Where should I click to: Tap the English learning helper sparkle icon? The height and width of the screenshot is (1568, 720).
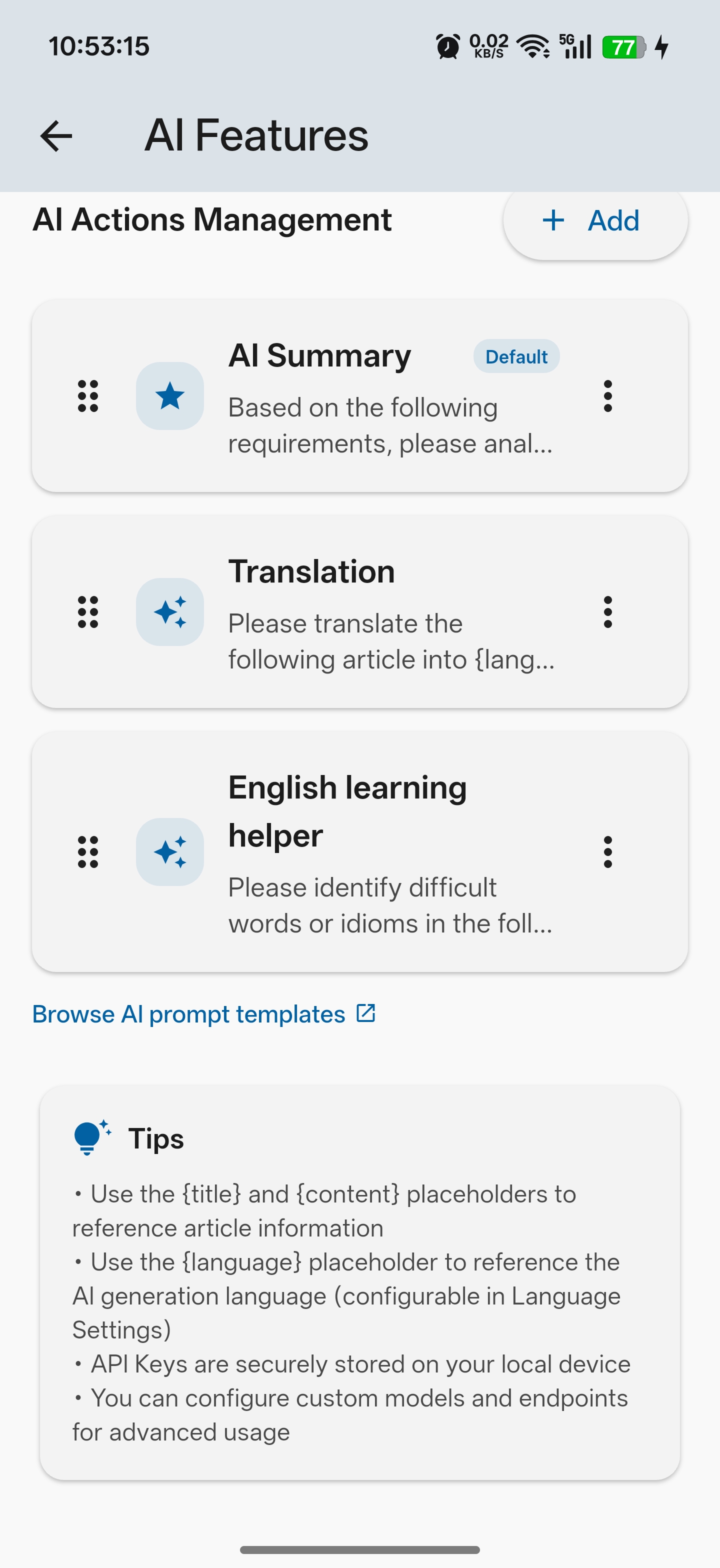[x=170, y=851]
